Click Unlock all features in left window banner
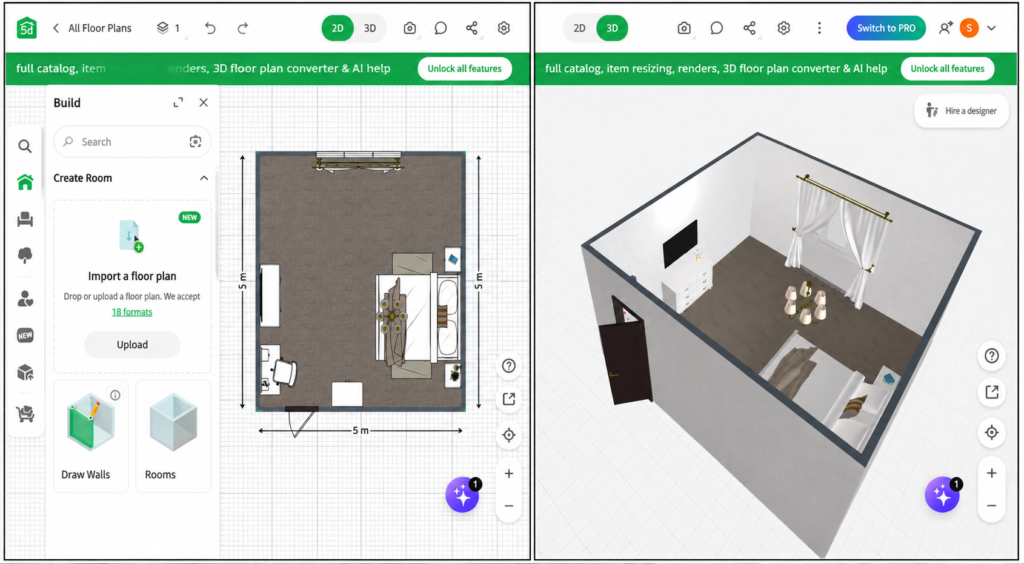 pyautogui.click(x=464, y=69)
